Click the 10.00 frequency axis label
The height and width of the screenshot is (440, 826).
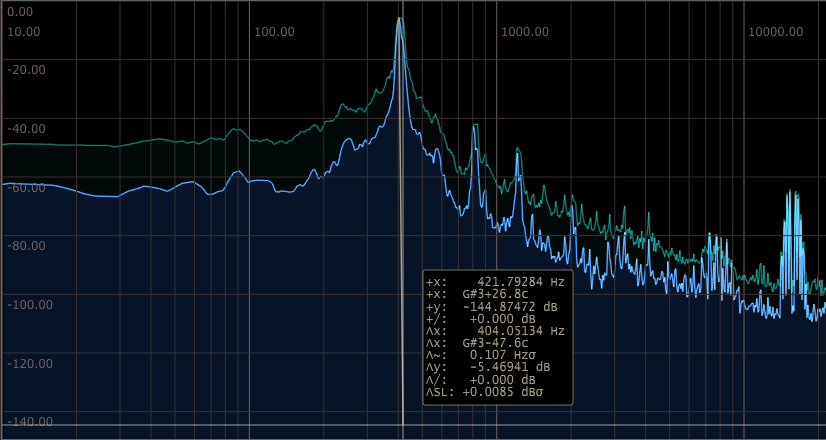23,32
